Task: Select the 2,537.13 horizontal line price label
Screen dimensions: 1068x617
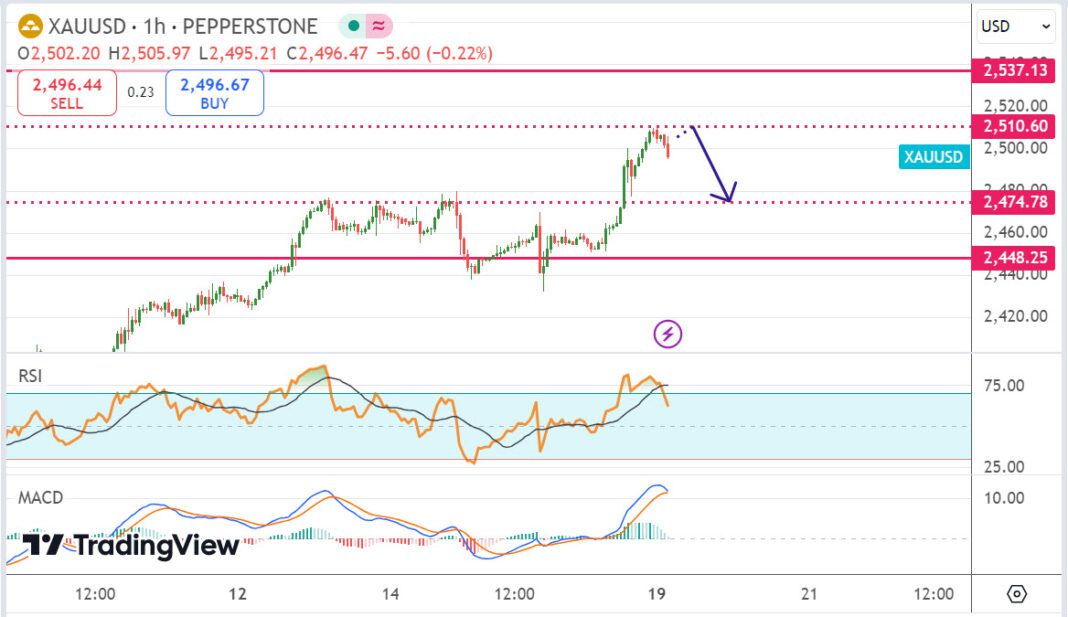Action: click(x=1015, y=70)
